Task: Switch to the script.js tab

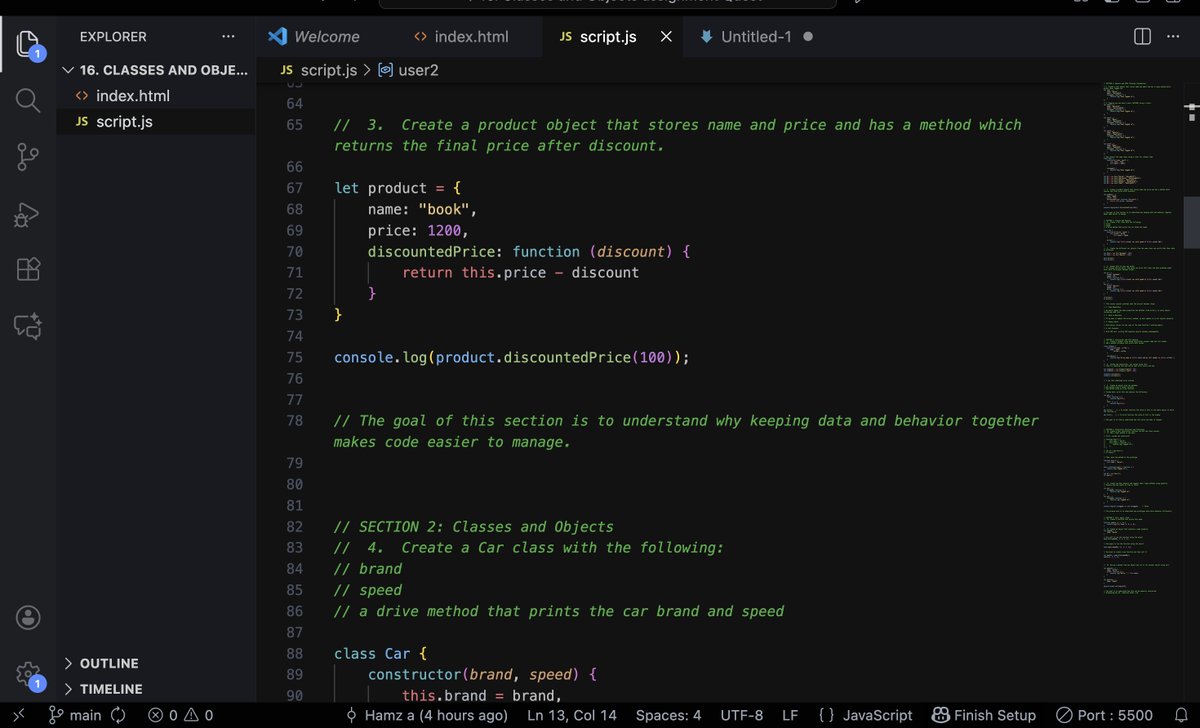Action: point(611,37)
